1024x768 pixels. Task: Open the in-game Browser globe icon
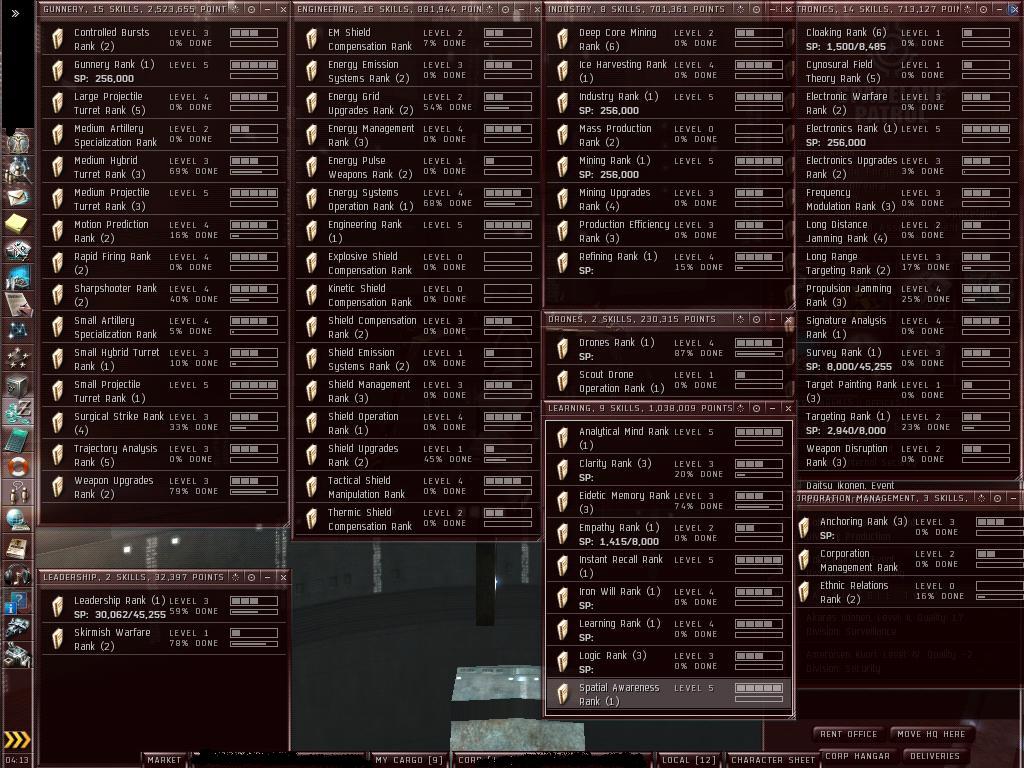pyautogui.click(x=18, y=520)
